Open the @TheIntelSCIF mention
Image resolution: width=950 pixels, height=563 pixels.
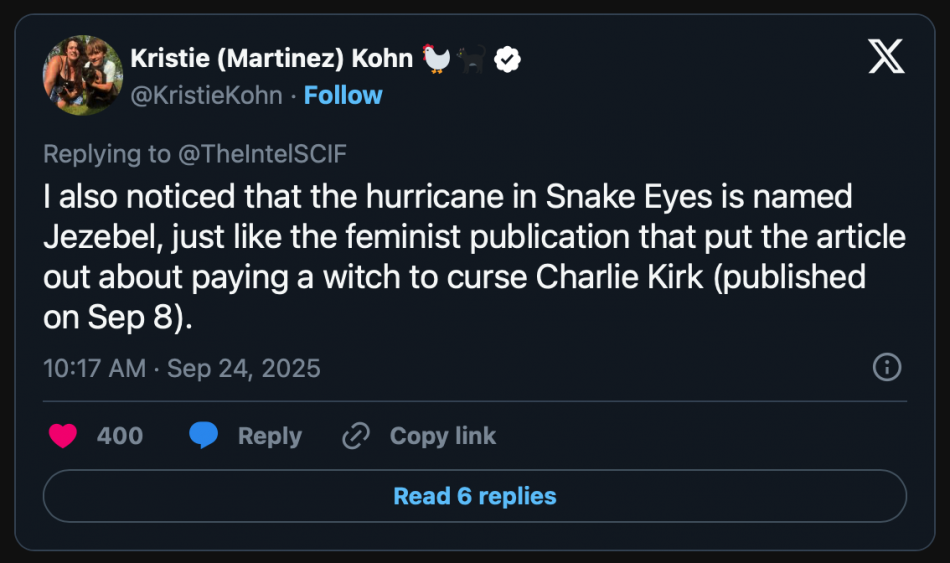262,154
